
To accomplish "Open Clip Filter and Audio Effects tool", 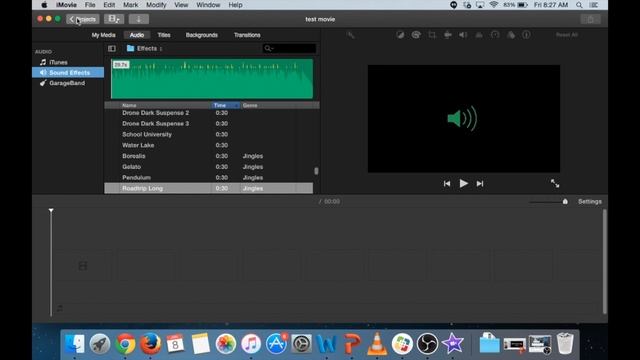I will (511, 35).
